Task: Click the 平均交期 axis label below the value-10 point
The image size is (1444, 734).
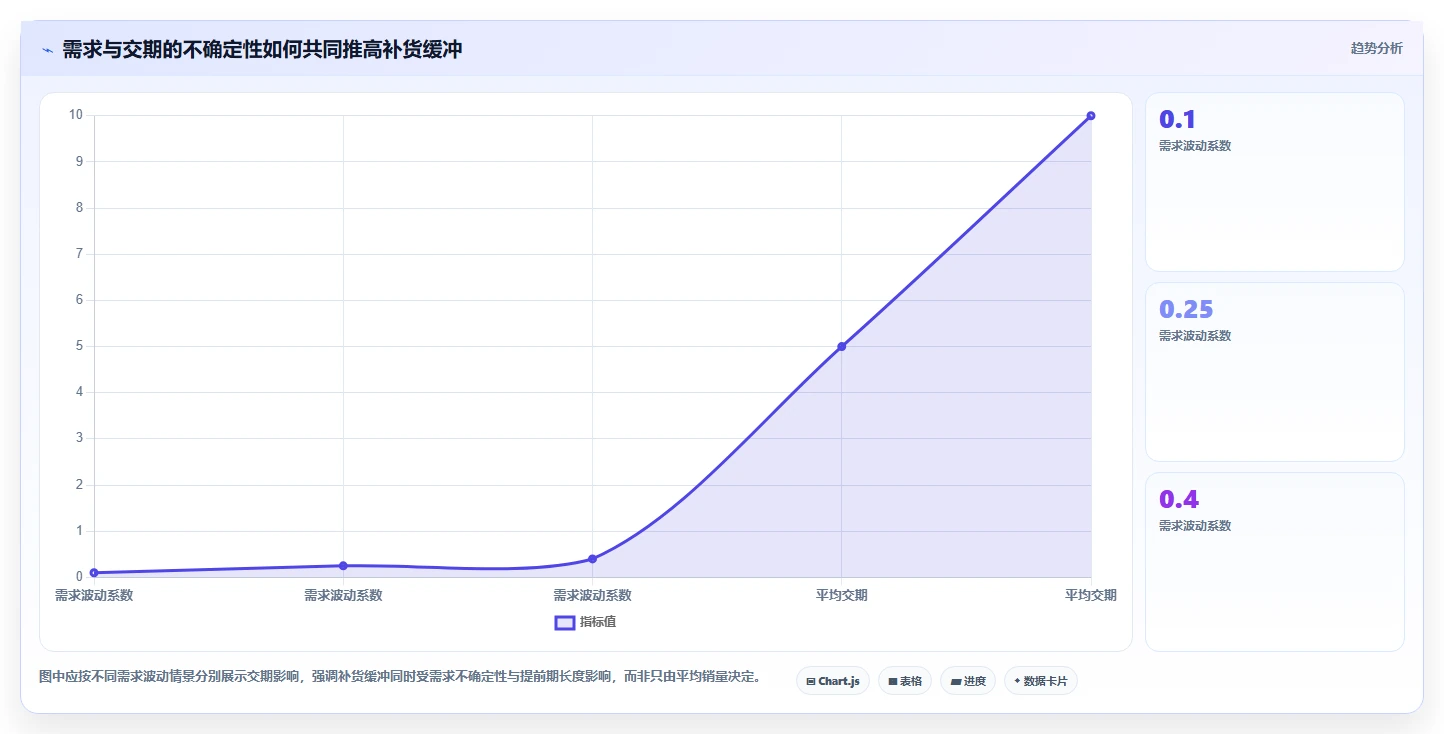Action: [1091, 595]
